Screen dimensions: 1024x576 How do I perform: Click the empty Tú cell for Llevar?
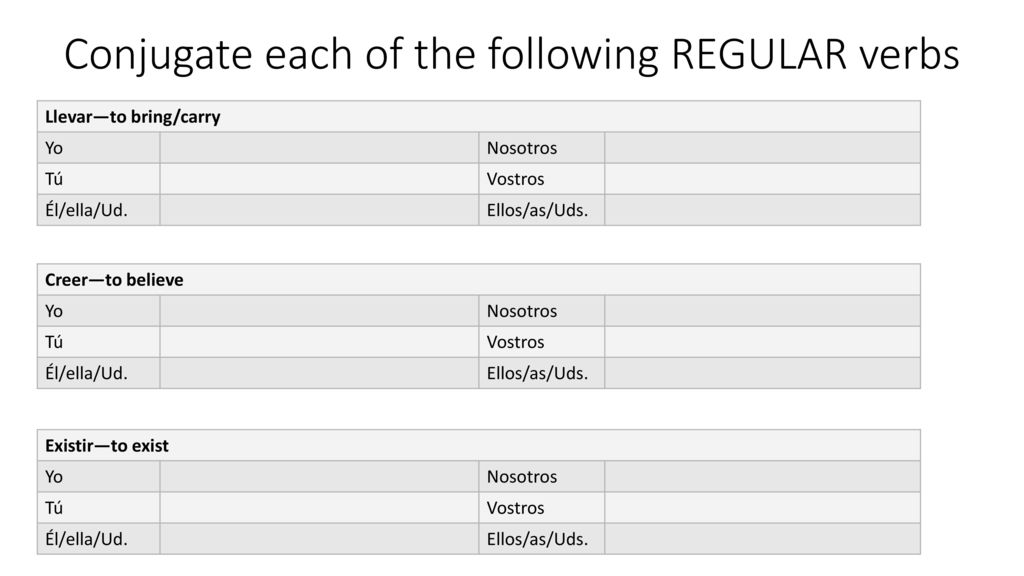pyautogui.click(x=319, y=179)
